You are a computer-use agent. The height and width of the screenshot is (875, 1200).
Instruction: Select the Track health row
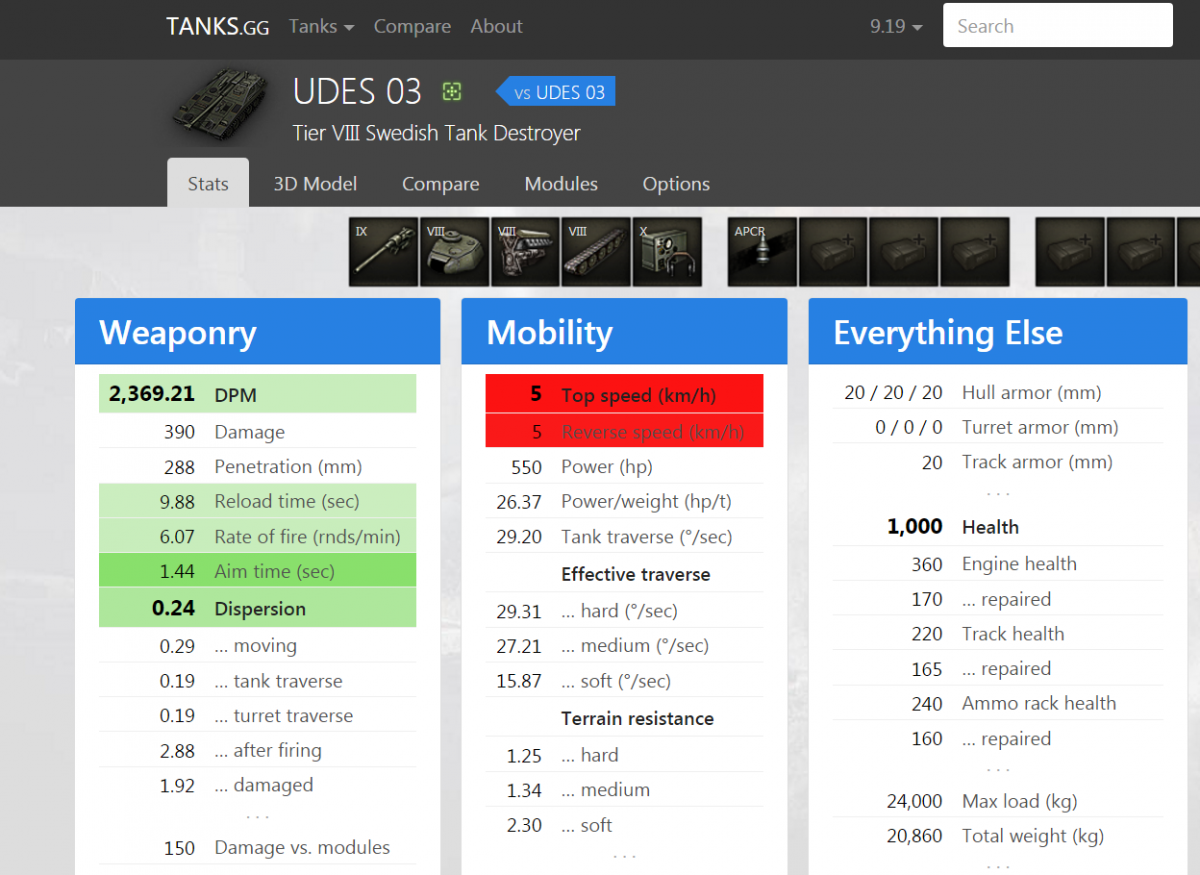pos(998,633)
